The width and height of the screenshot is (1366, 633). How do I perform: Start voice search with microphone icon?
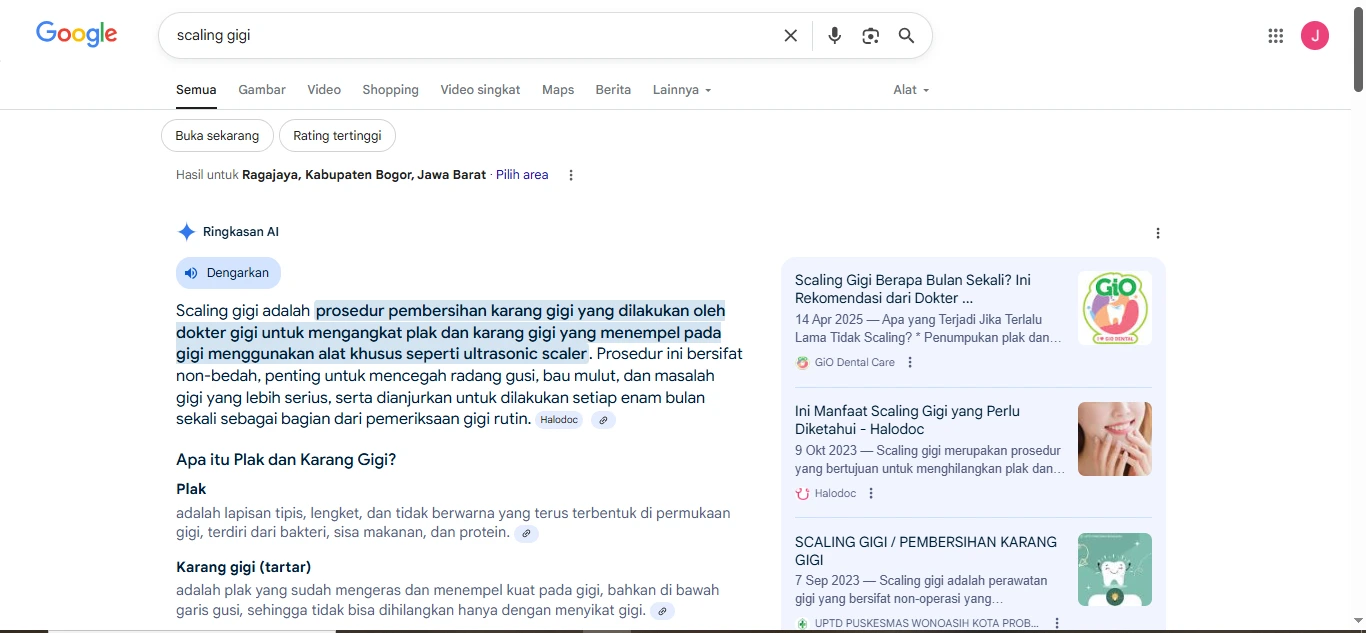[x=834, y=36]
